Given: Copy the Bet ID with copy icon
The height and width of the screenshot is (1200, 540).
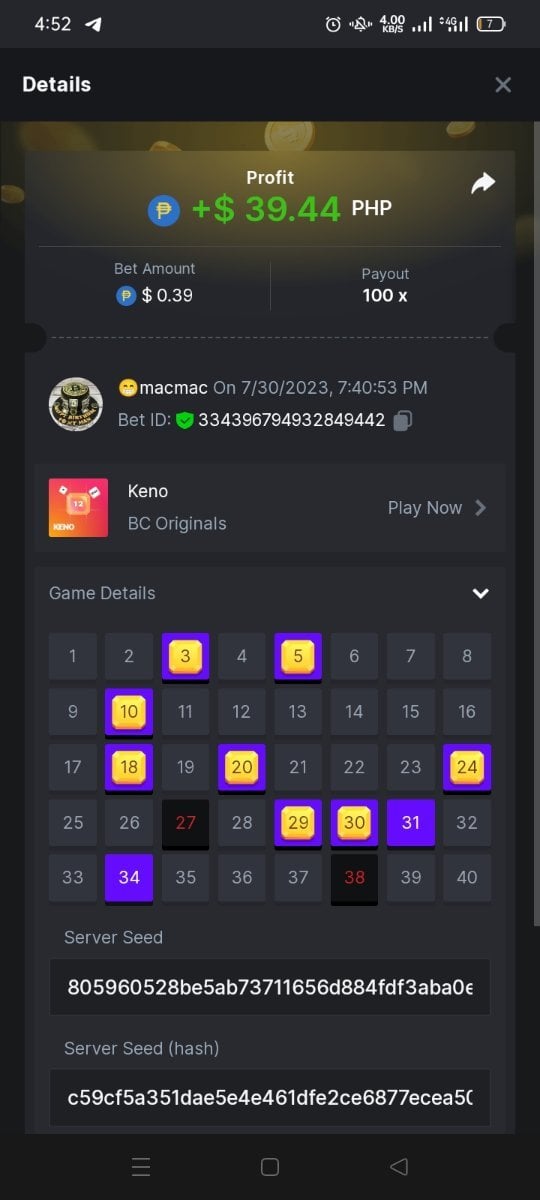Looking at the screenshot, I should [x=402, y=421].
